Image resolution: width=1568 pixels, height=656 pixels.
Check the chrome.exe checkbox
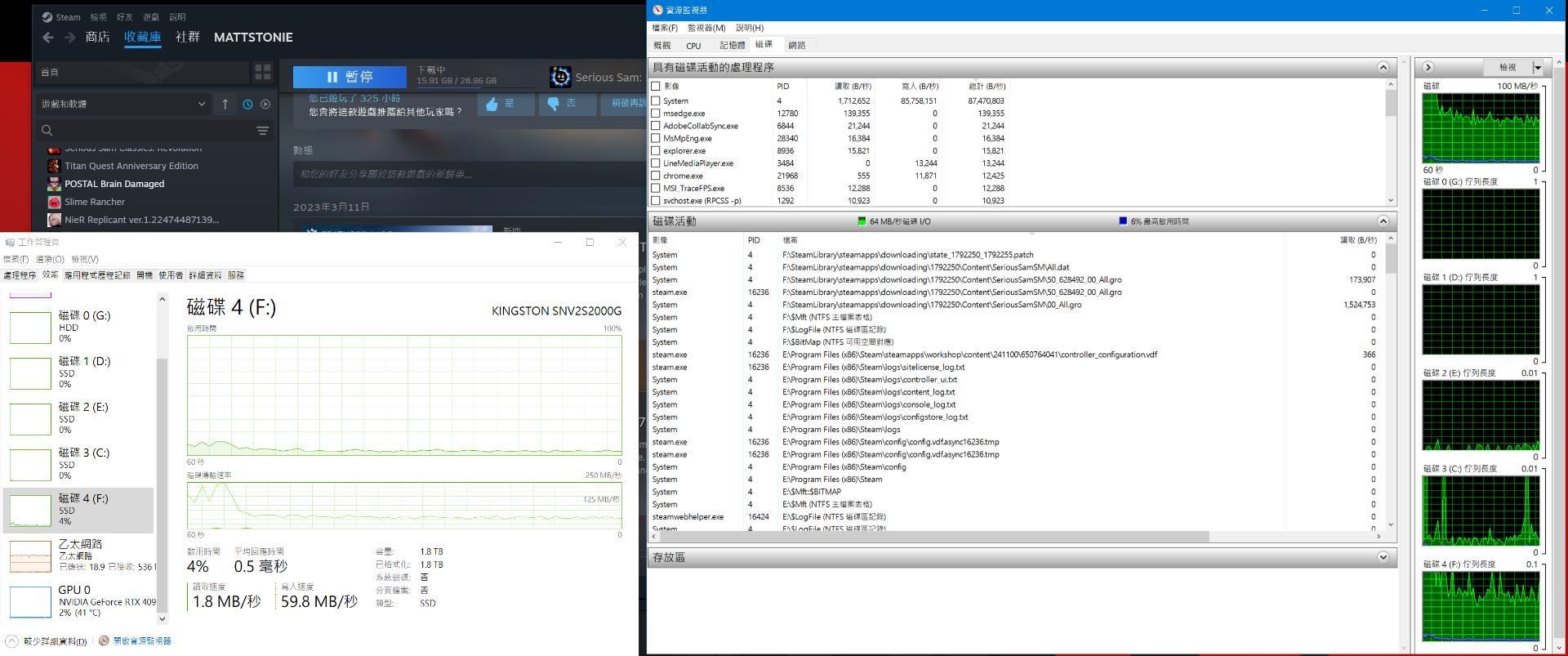coord(655,176)
